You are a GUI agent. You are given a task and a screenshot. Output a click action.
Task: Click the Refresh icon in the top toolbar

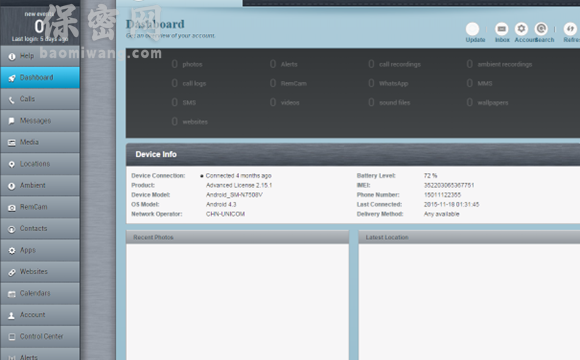570,29
